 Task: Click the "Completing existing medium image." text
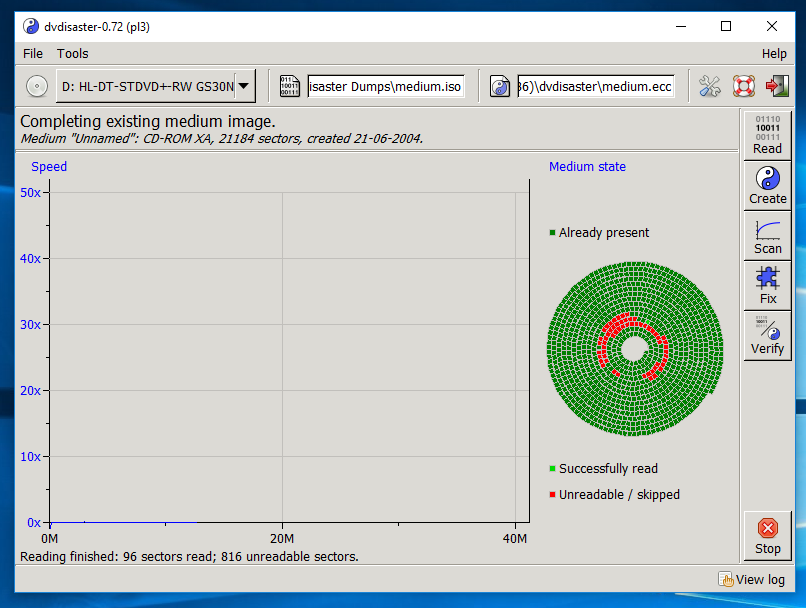(x=148, y=121)
